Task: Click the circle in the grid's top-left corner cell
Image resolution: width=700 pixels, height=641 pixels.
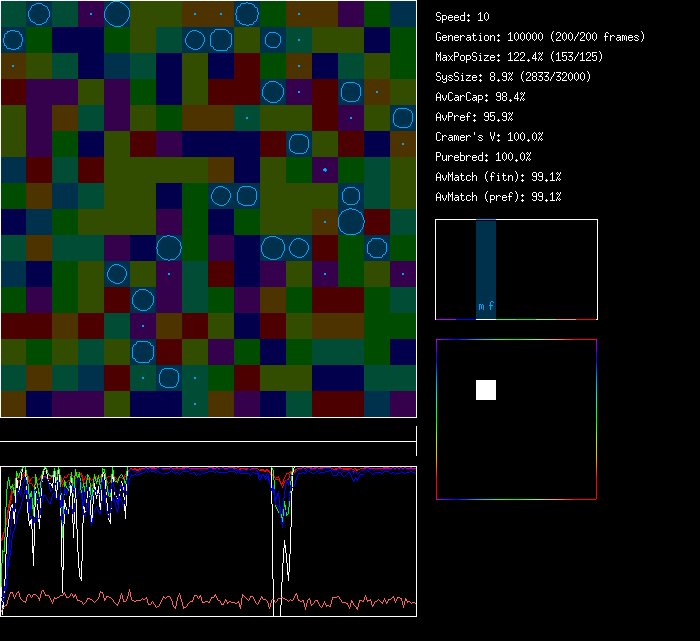Action: click(39, 14)
